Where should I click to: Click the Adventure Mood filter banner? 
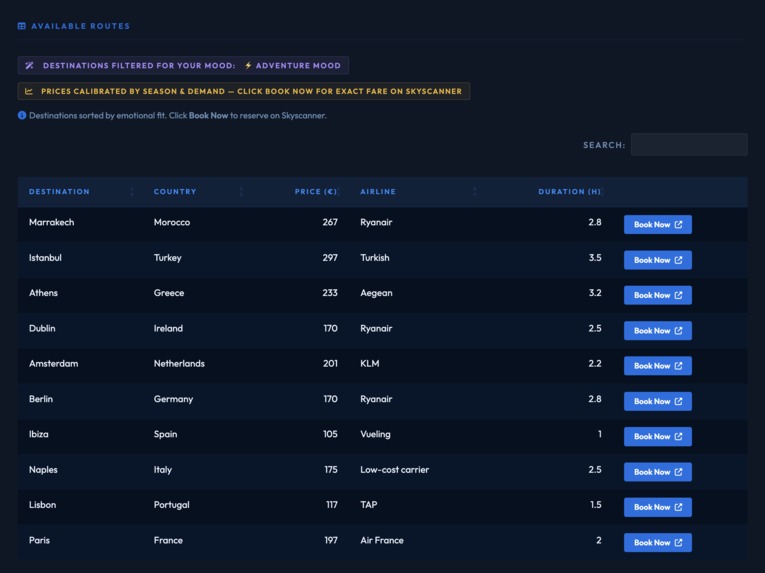183,65
